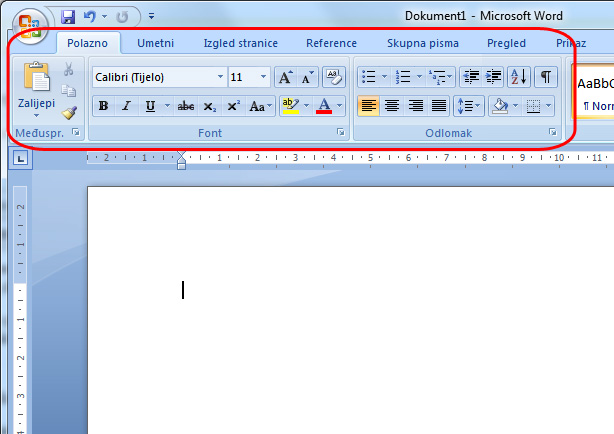Toggle show paragraph marks
This screenshot has width=614, height=434.
tap(546, 77)
